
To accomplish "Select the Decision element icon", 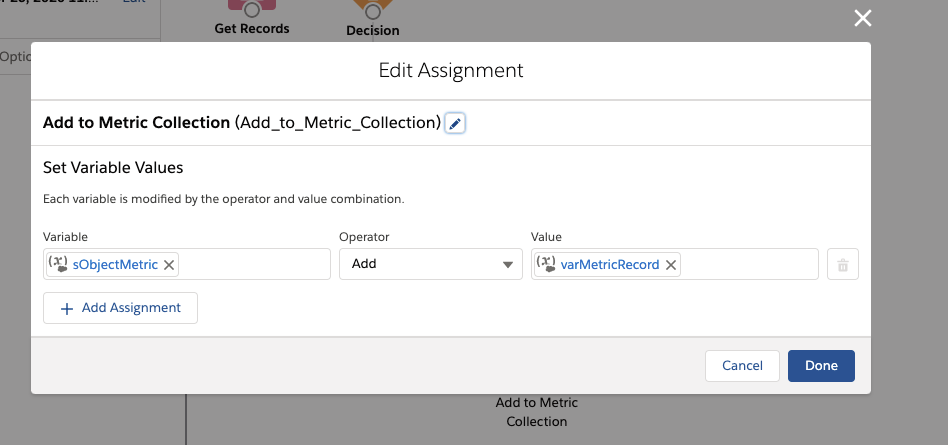I will coord(373,10).
